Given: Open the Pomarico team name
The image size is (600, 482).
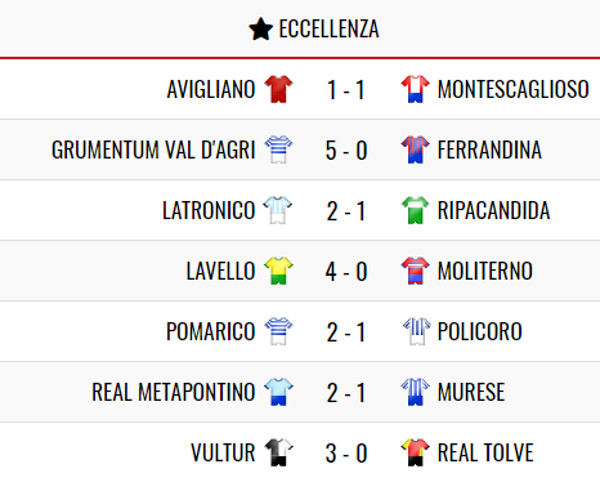Looking at the screenshot, I should [210, 332].
